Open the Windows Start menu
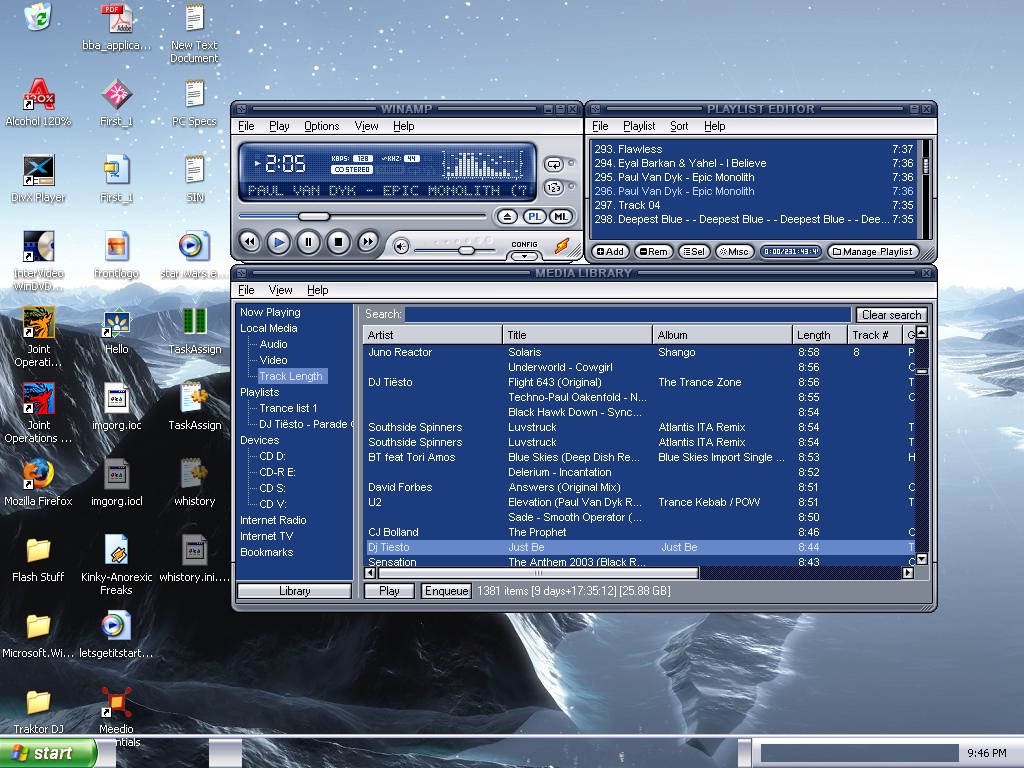1024x768 pixels. (48, 753)
